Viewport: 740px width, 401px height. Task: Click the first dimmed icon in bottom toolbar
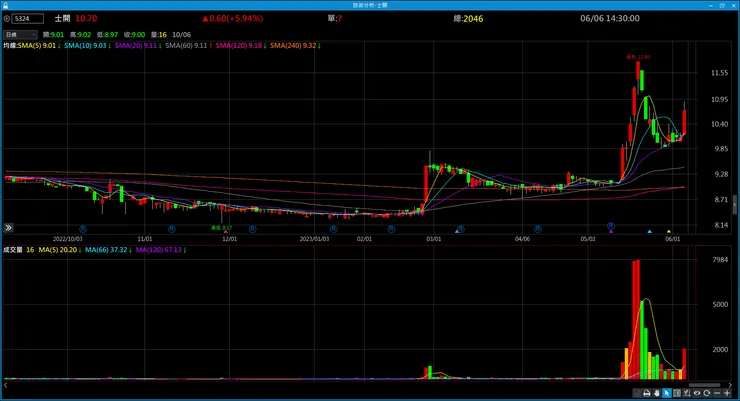click(637, 393)
